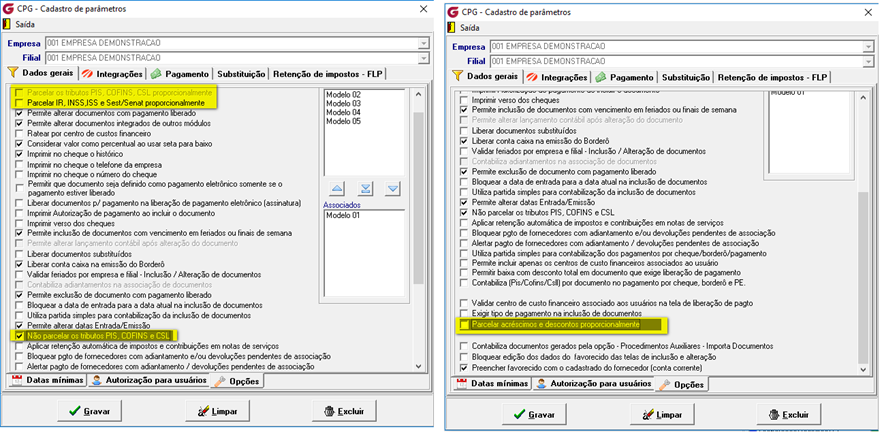Toggle Validar centro de custo financeiro associado aos usuários
Image resolution: width=884 pixels, height=436 pixels.
(x=464, y=303)
